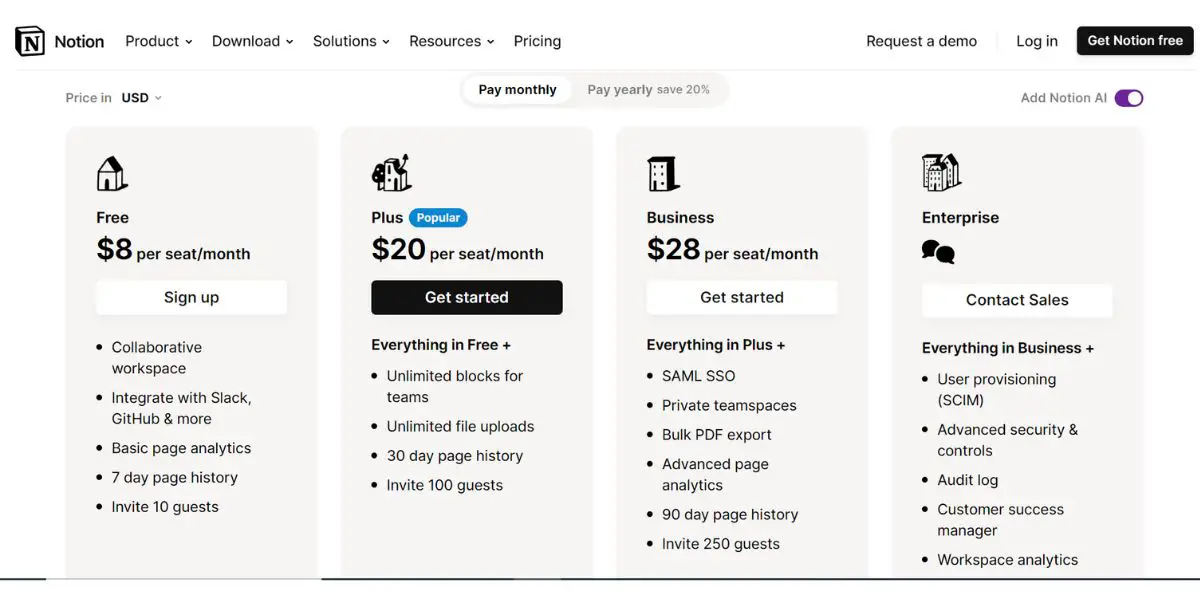Click the Enterprise plan buildings icon
The width and height of the screenshot is (1200, 600).
pos(941,172)
